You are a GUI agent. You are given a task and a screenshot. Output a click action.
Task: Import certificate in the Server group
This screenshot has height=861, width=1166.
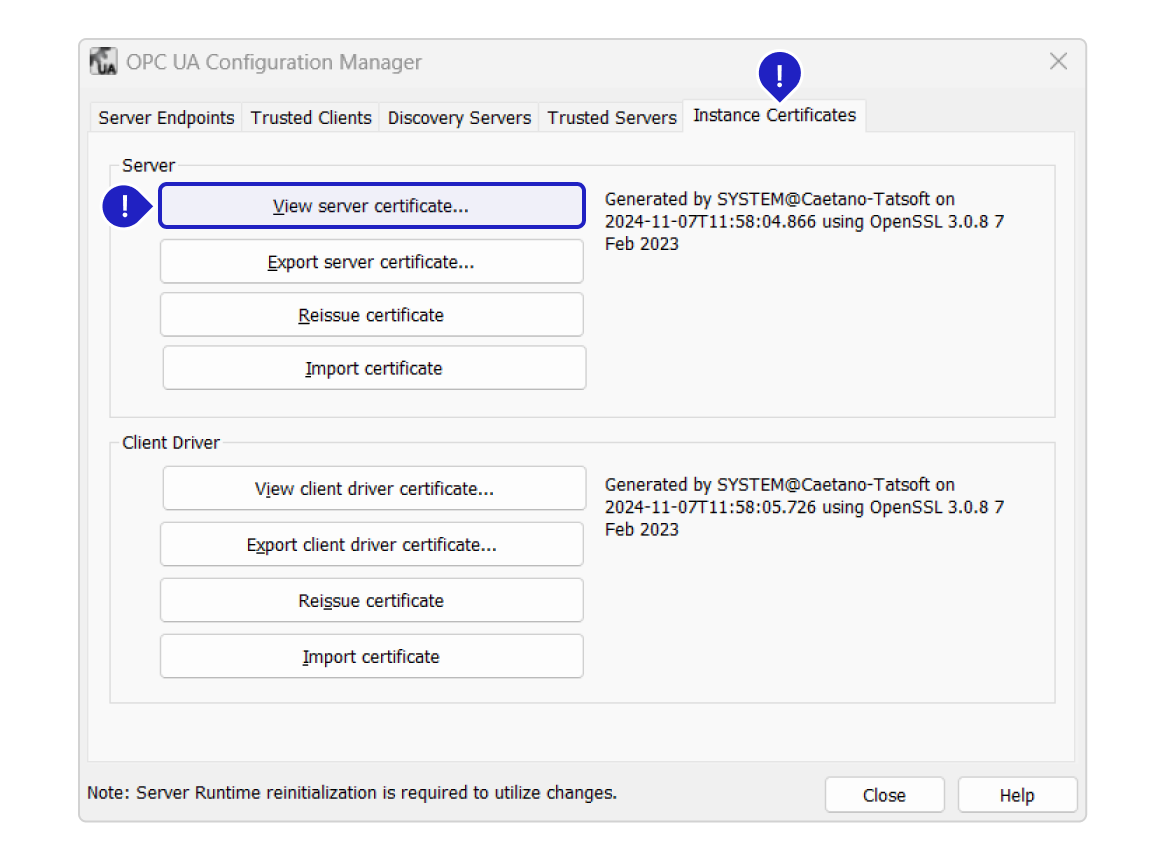[x=374, y=368]
